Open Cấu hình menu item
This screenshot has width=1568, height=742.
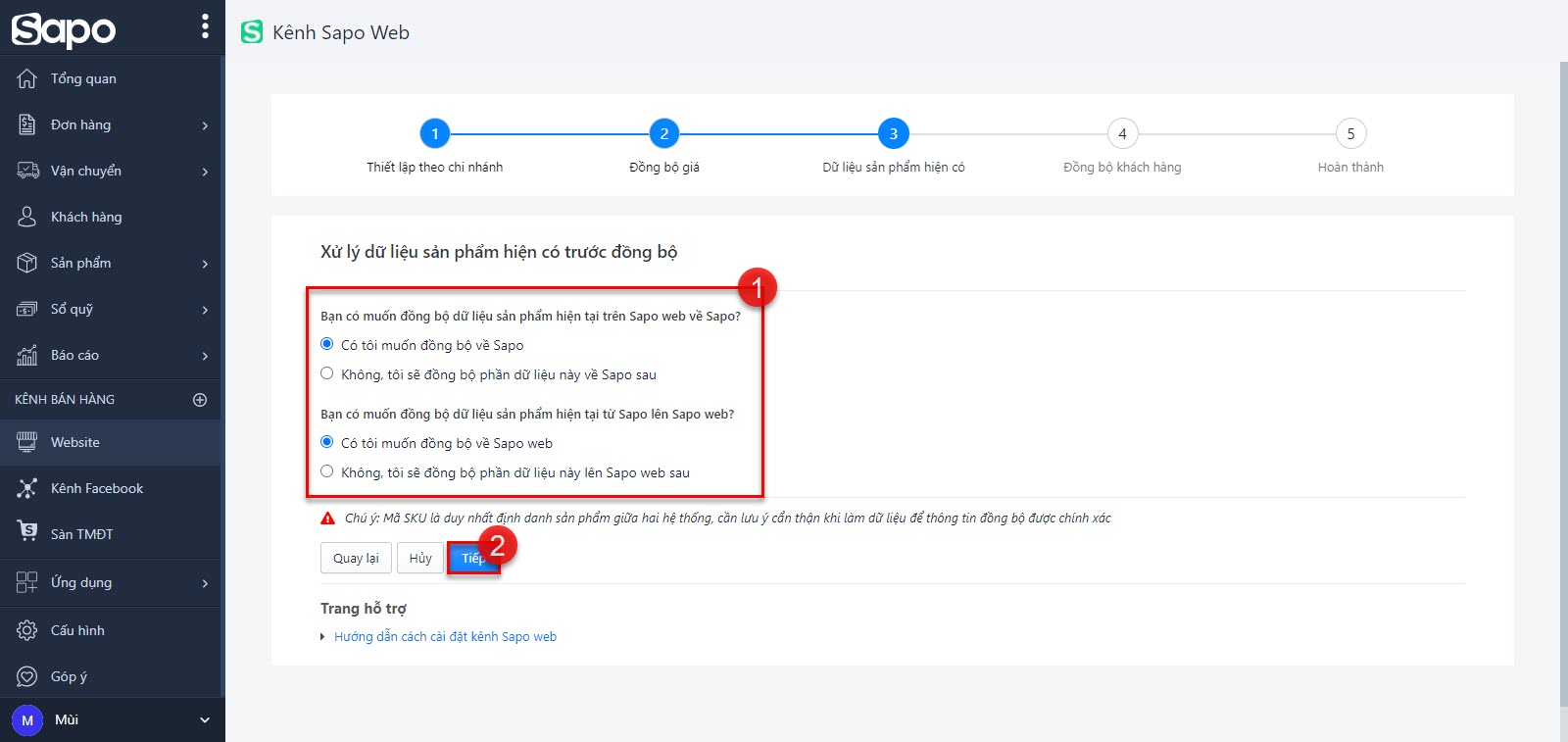(110, 630)
